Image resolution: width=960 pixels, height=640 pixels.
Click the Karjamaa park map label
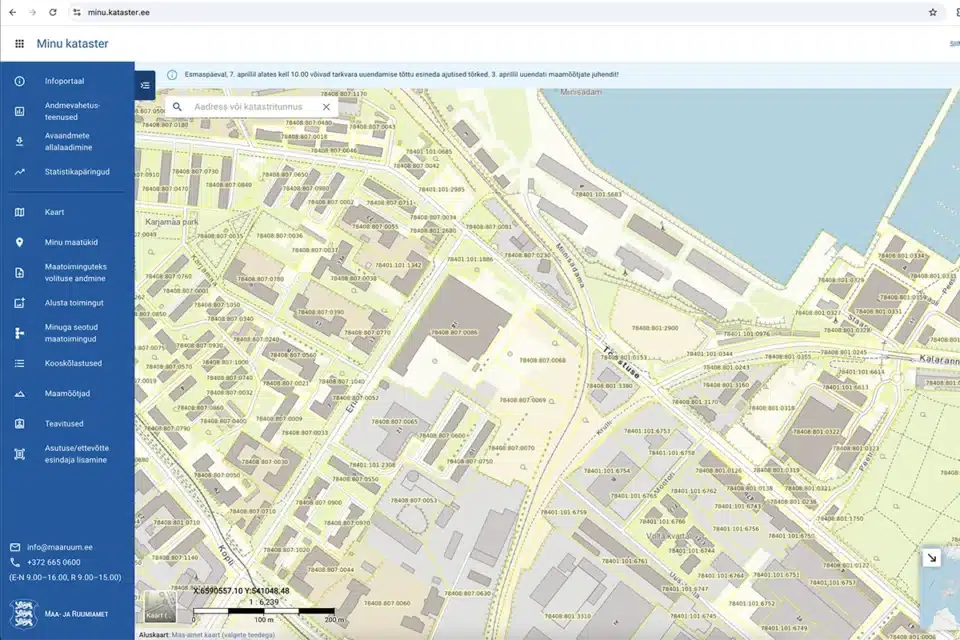tap(171, 222)
